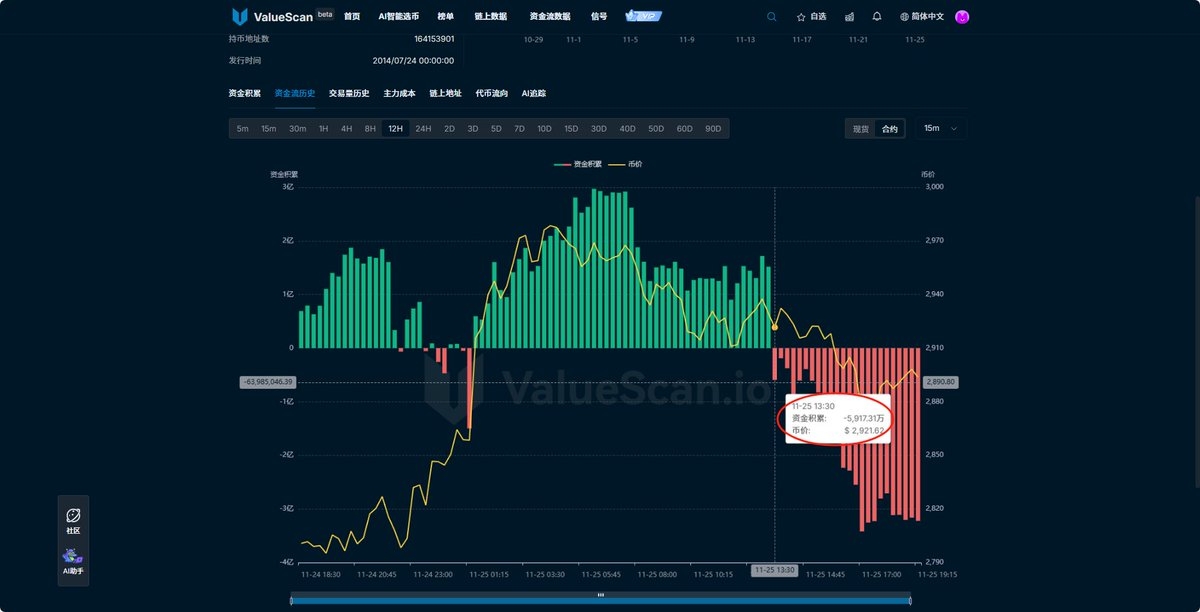Screen dimensions: 1200x612
Task: Switch to AI追踪 tab
Action: pos(533,93)
